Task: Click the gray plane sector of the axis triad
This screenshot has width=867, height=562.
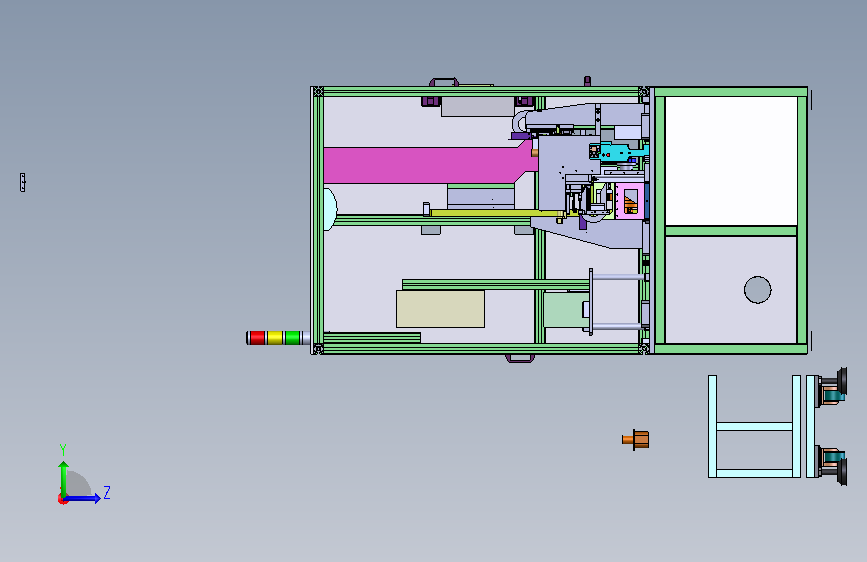Action: [79, 484]
